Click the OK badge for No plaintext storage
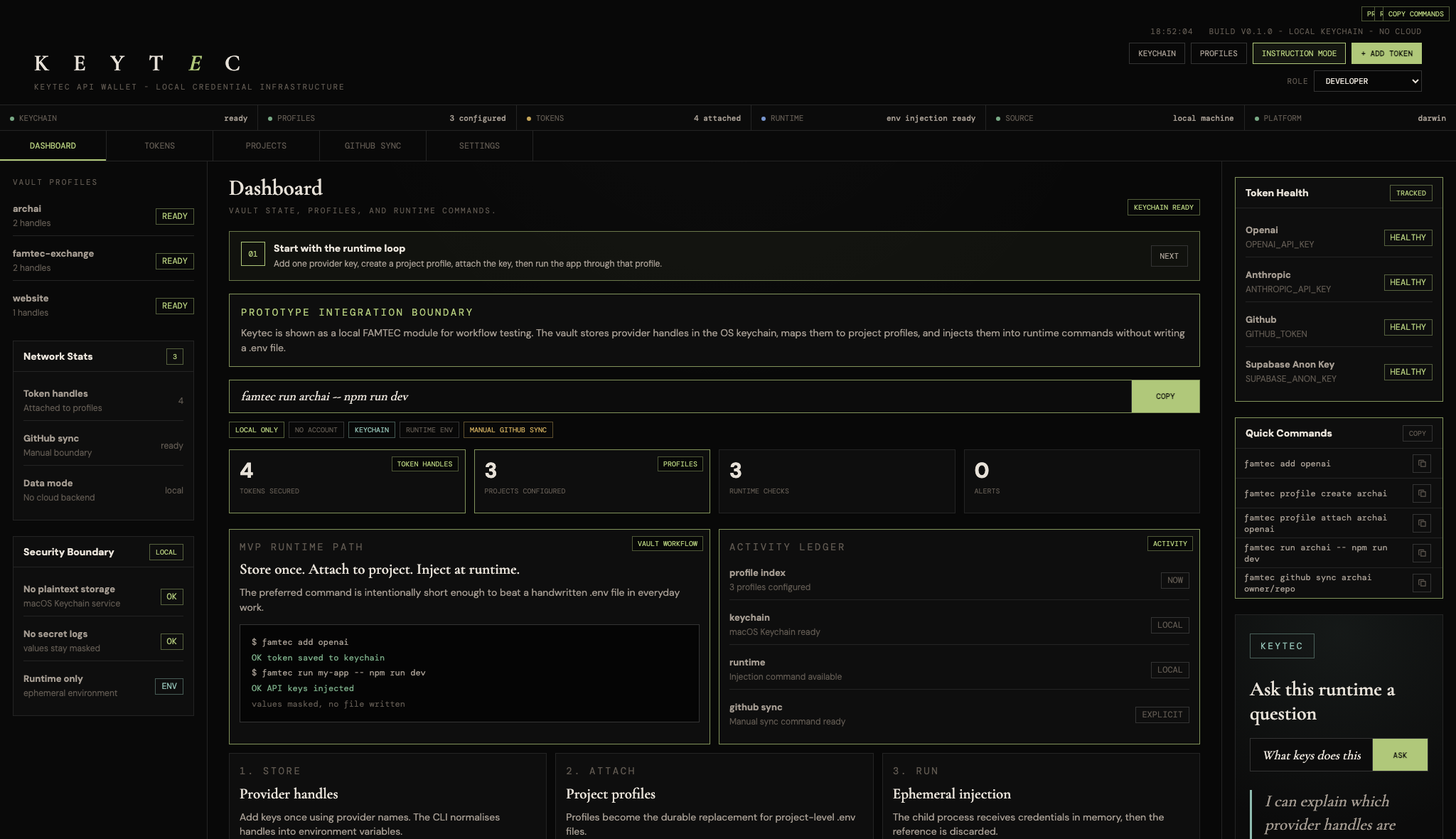The height and width of the screenshot is (839, 1456). [x=171, y=597]
